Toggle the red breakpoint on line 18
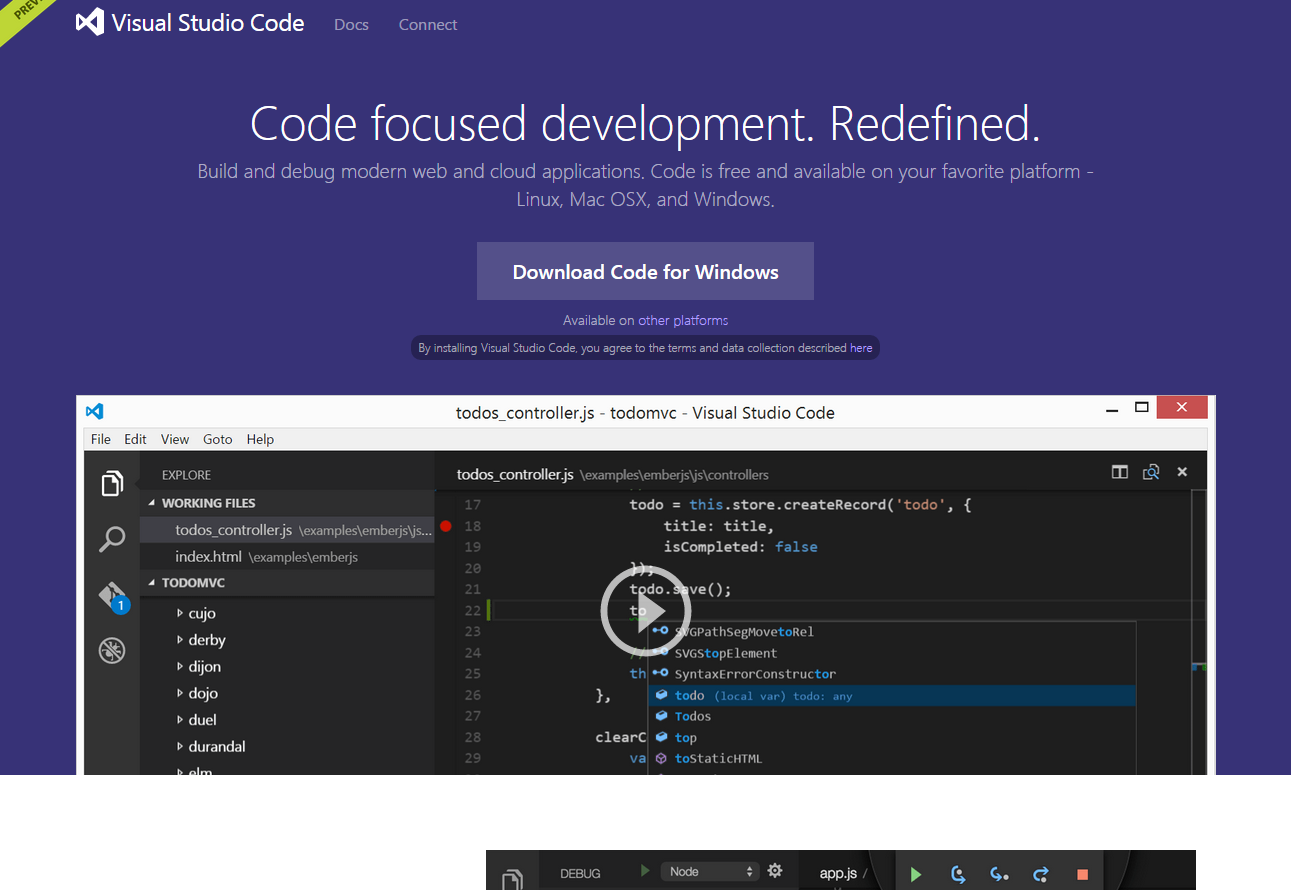 coord(446,526)
